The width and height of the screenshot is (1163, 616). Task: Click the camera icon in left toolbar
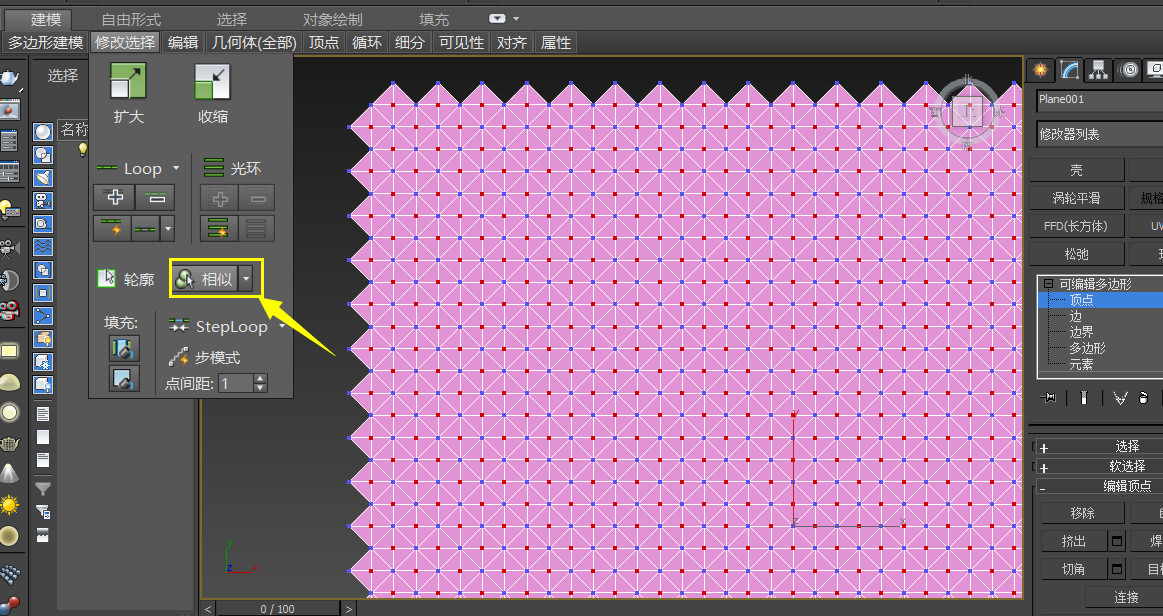10,247
